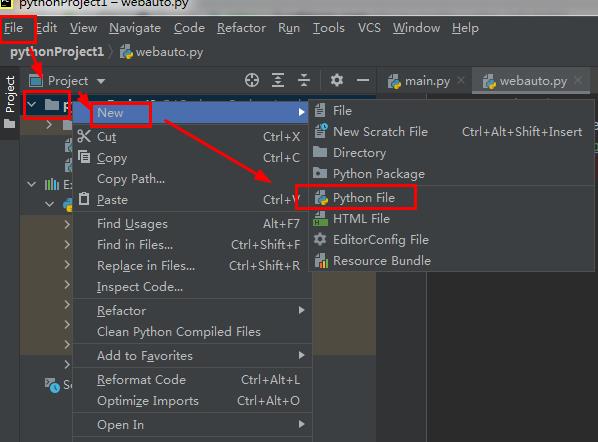Close the main.py tab
The image size is (598, 442).
click(461, 80)
